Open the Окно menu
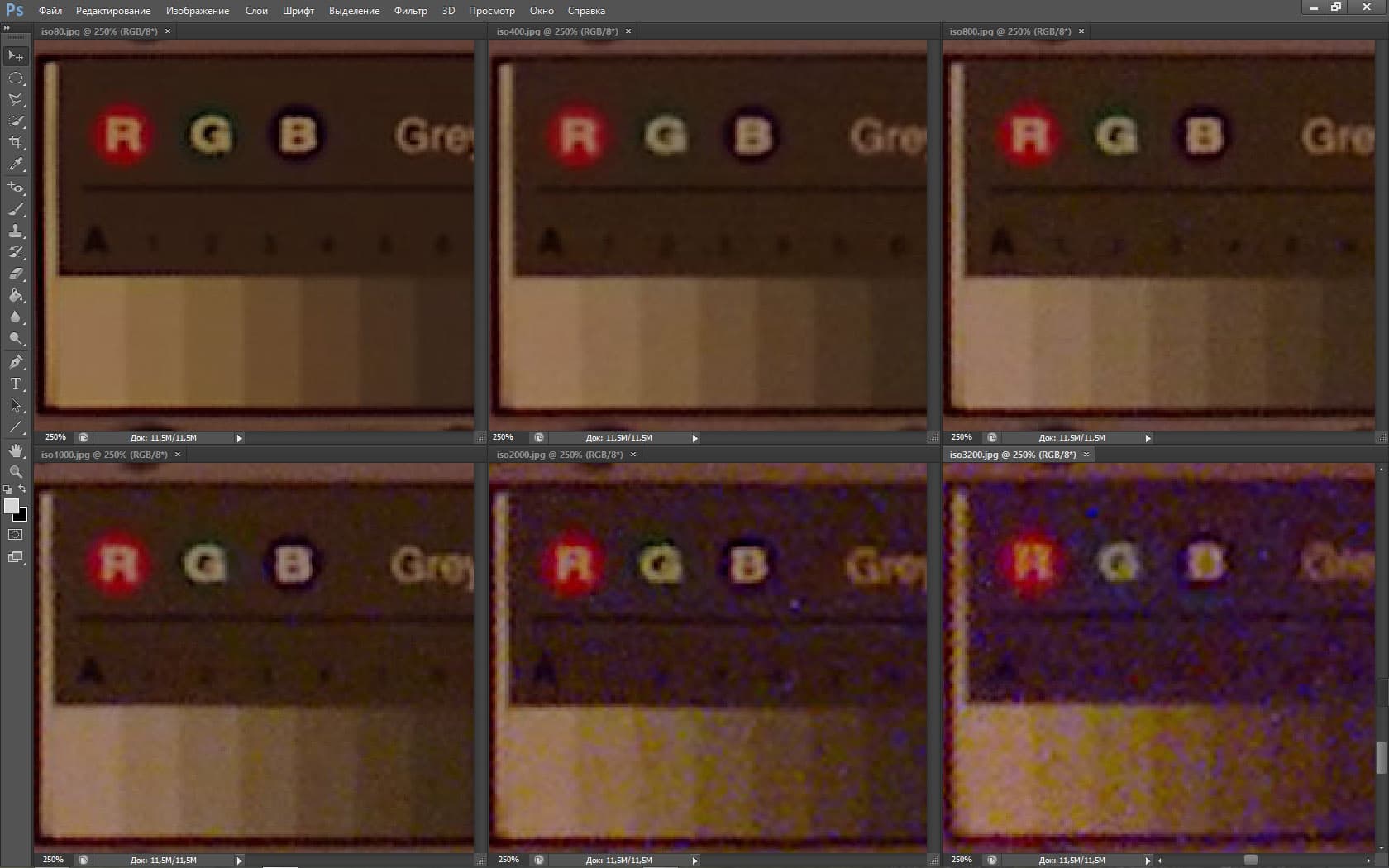The height and width of the screenshot is (868, 1389). tap(542, 11)
